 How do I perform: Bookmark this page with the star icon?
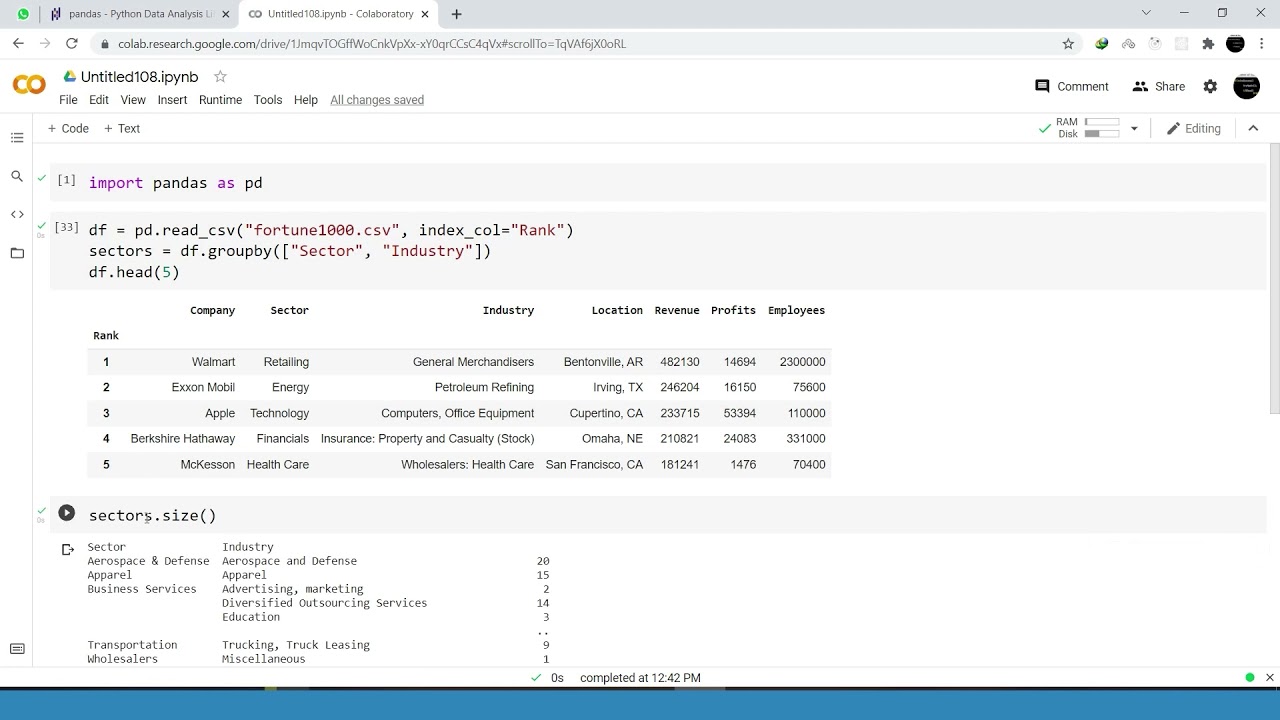click(x=1068, y=44)
